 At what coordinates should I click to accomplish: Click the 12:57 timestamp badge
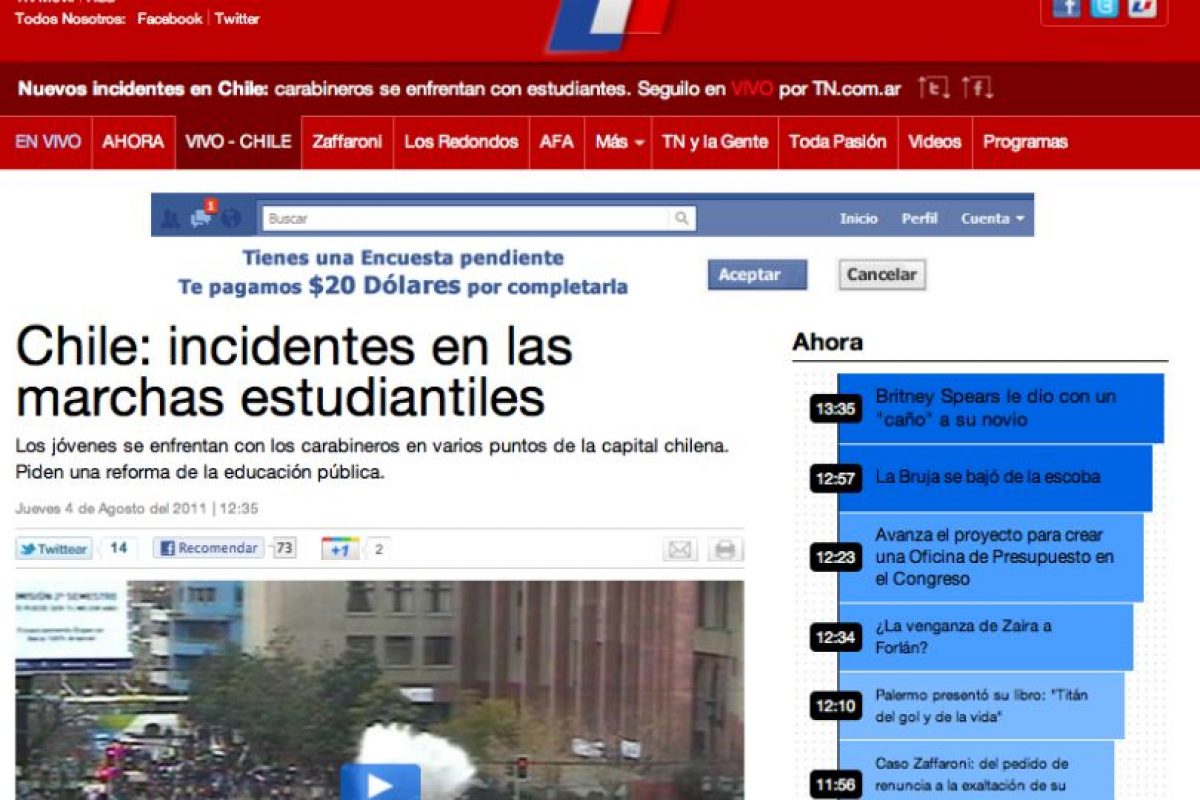pos(836,479)
